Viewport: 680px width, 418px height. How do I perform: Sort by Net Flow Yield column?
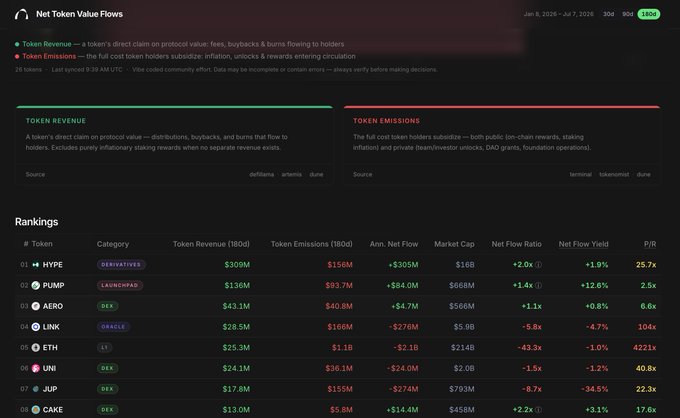(583, 244)
